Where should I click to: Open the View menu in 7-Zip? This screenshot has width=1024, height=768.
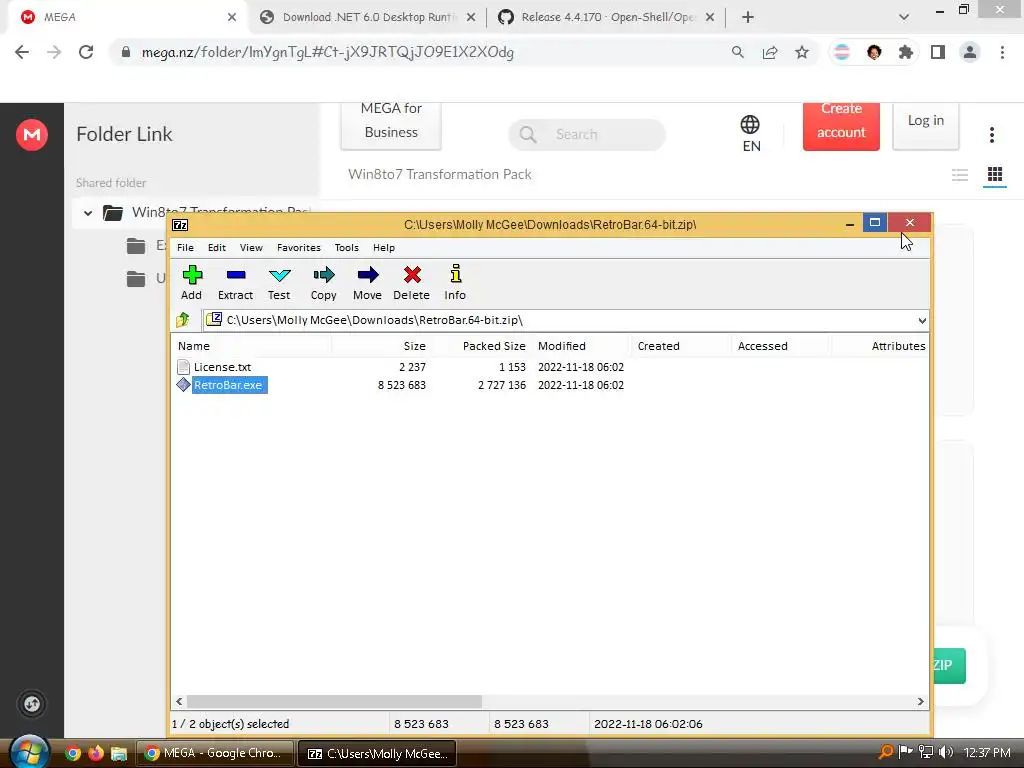(251, 248)
